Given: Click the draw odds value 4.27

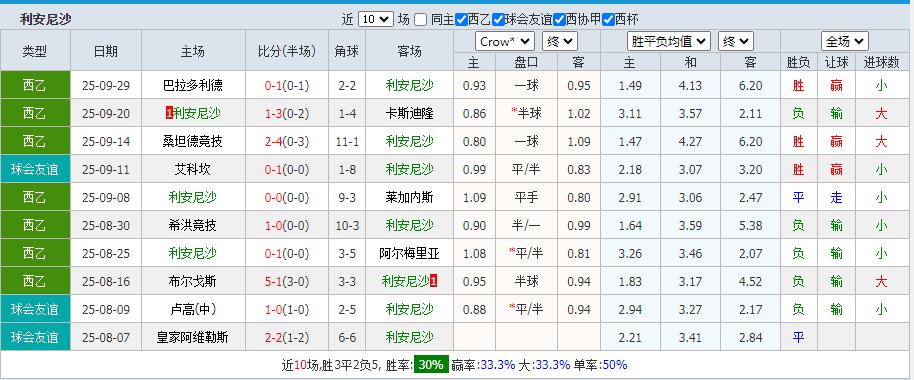Looking at the screenshot, I should (690, 142).
